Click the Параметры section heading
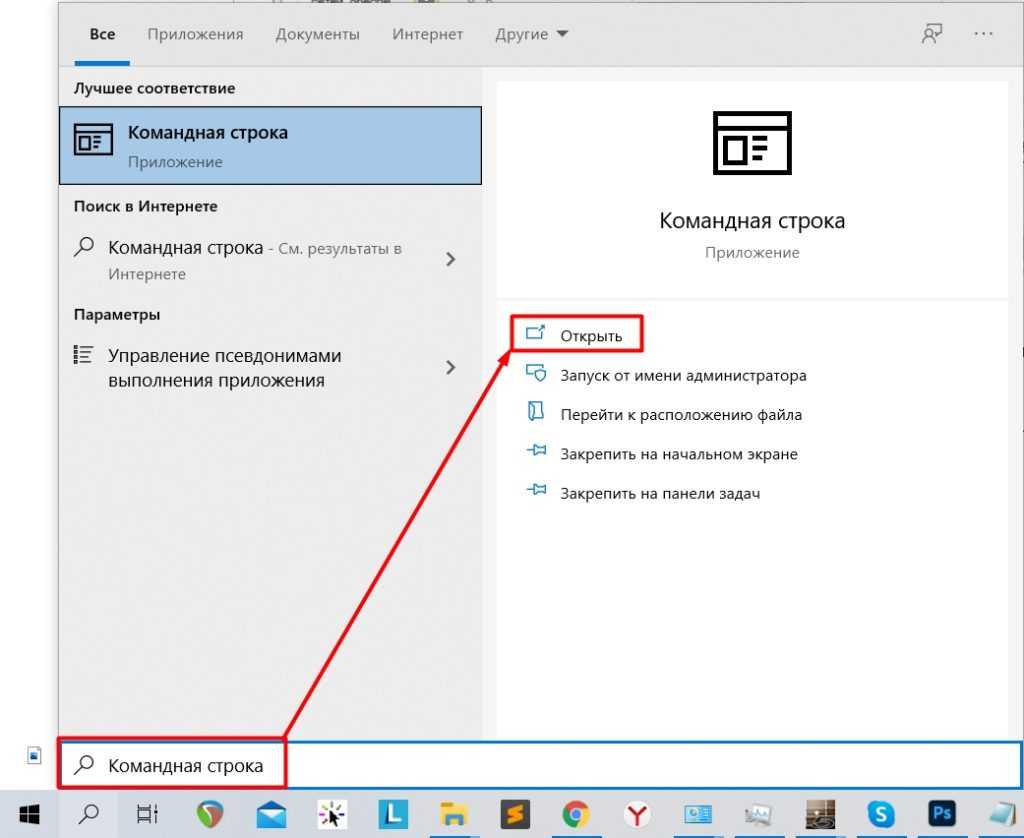Image resolution: width=1024 pixels, height=838 pixels. [x=117, y=314]
